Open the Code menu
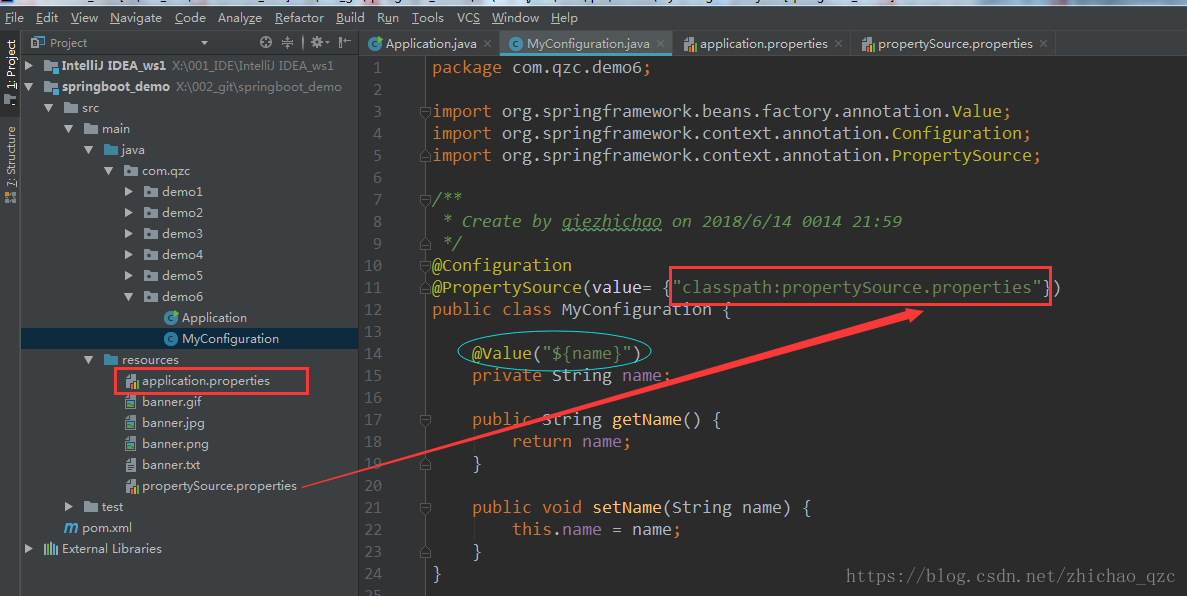This screenshot has height=596, width=1187. coord(190,17)
